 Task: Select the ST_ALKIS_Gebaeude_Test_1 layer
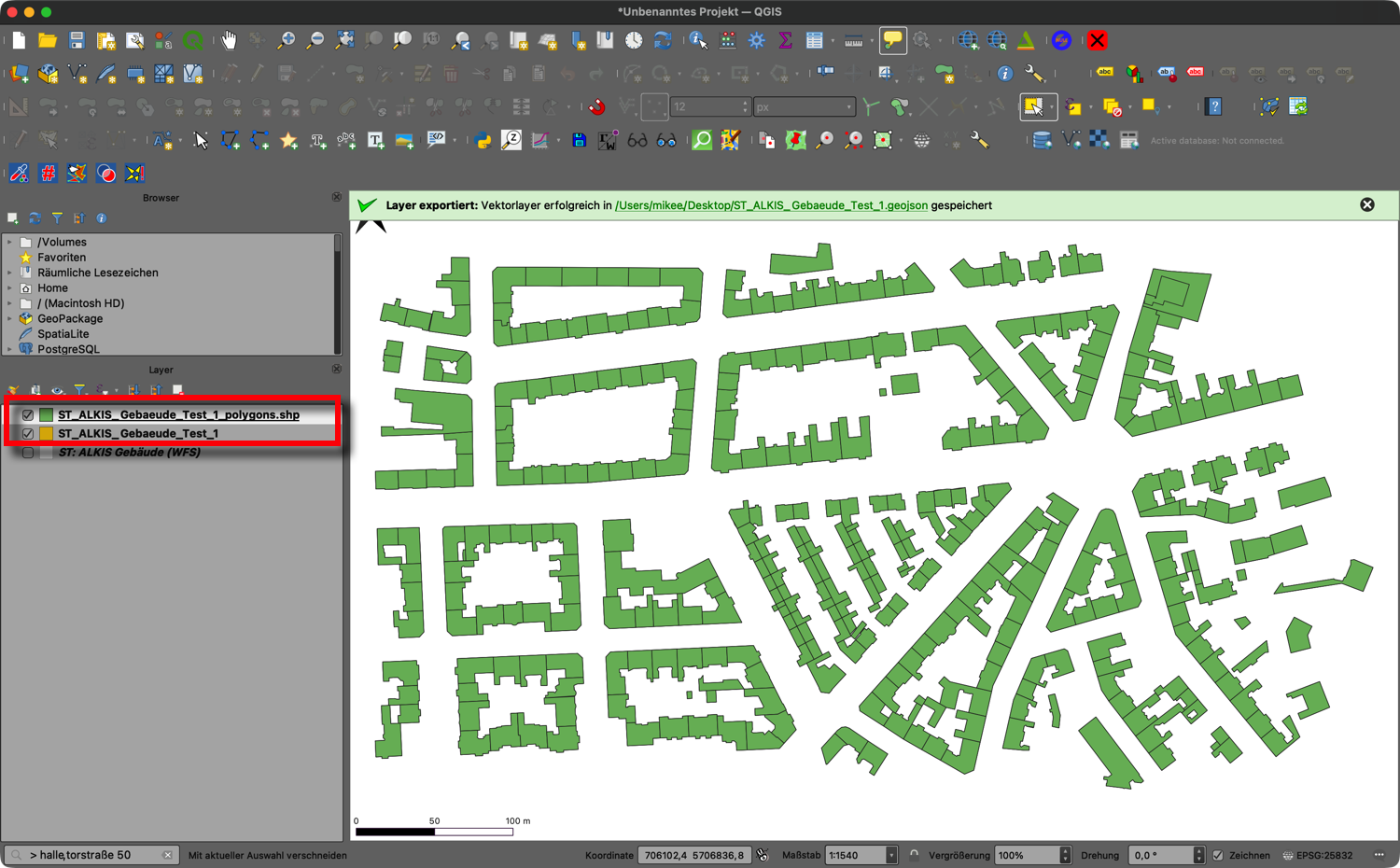[x=138, y=434]
